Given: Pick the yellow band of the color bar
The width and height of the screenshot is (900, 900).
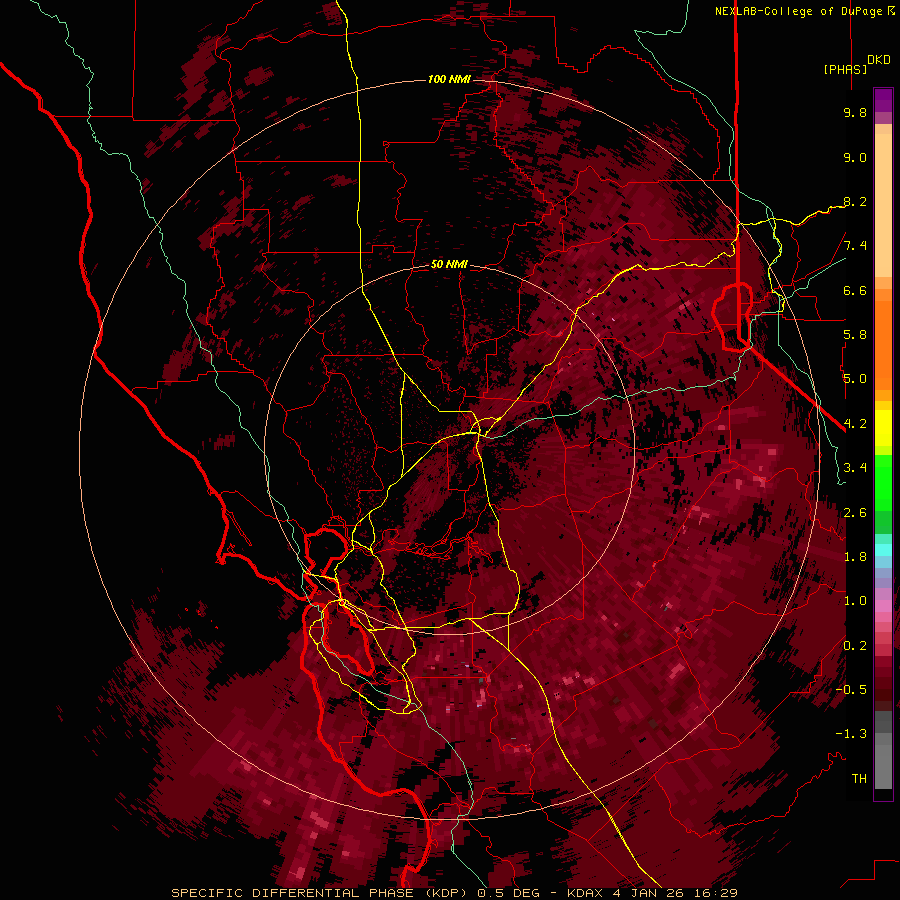Looking at the screenshot, I should coord(883,428).
